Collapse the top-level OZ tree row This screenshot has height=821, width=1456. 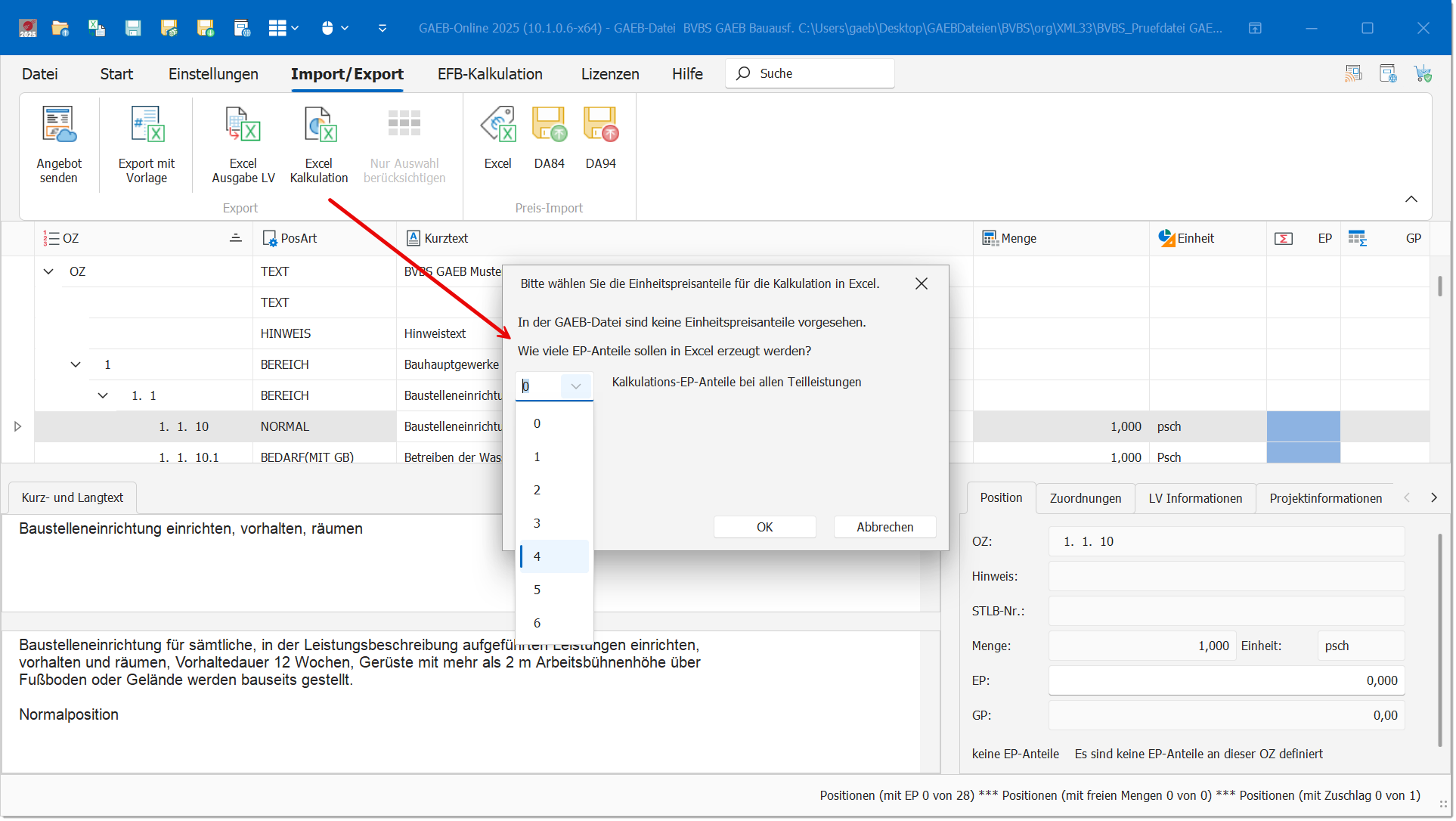click(48, 271)
